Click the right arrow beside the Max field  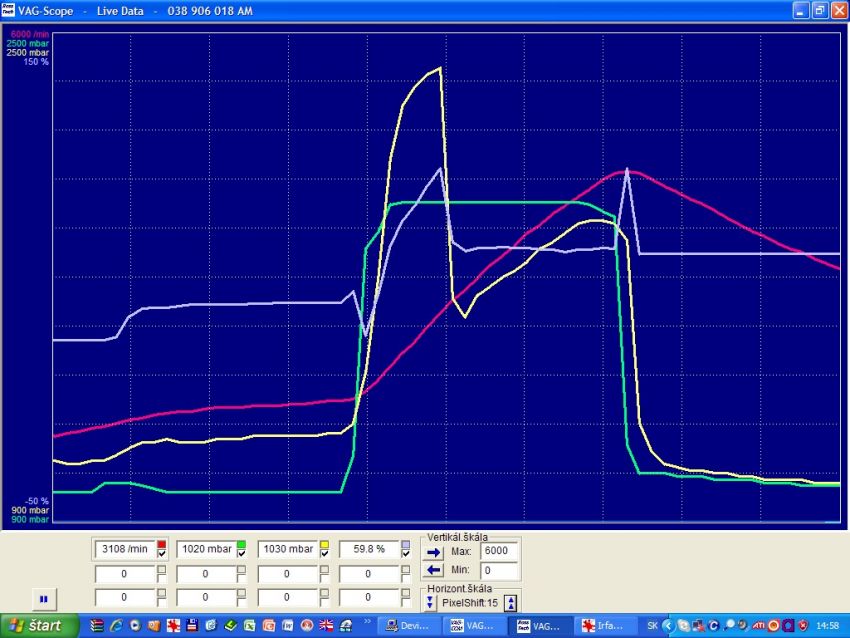click(x=433, y=551)
